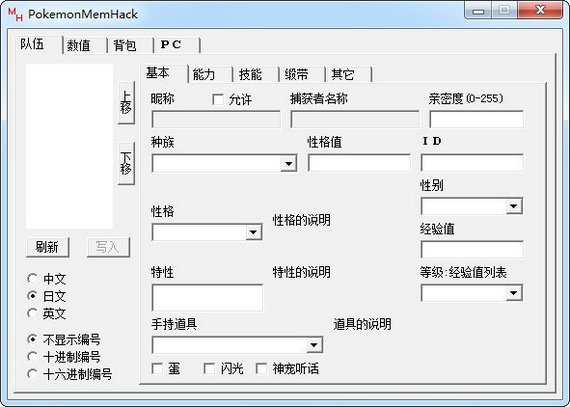570x407 pixels.
Task: Expand the 性别 gender dropdown
Action: click(x=514, y=206)
